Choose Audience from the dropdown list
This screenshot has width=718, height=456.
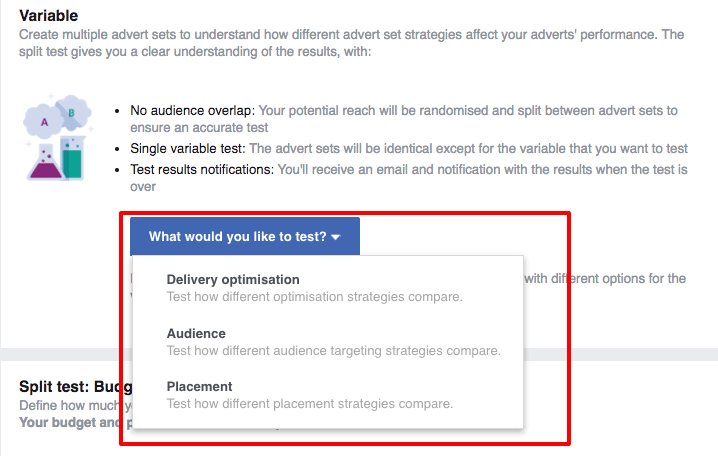tap(327, 342)
